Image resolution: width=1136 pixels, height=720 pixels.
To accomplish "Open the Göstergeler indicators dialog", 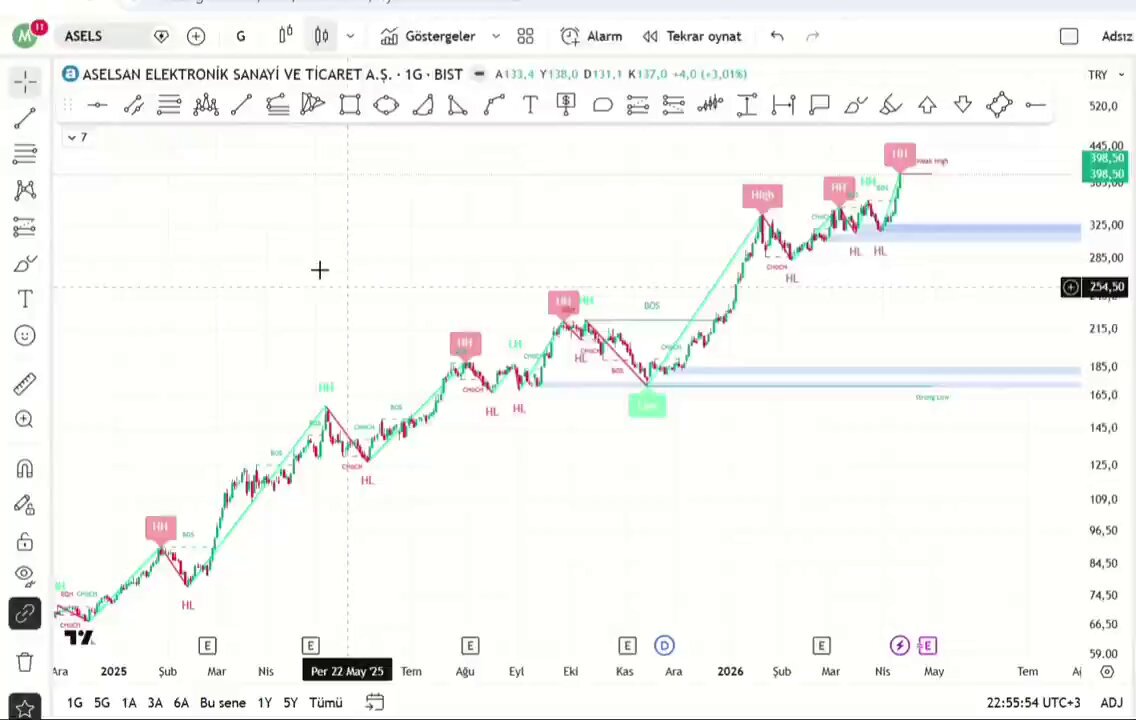I will click(x=429, y=36).
